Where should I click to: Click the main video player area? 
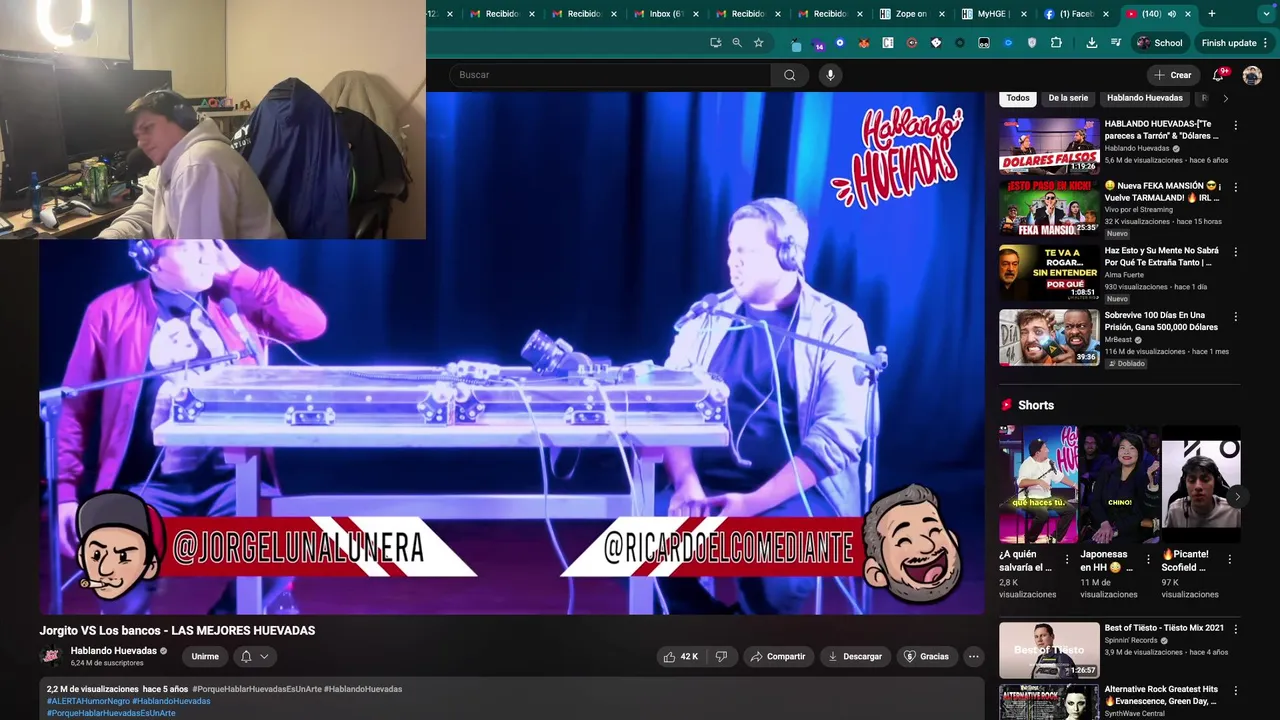click(x=512, y=353)
